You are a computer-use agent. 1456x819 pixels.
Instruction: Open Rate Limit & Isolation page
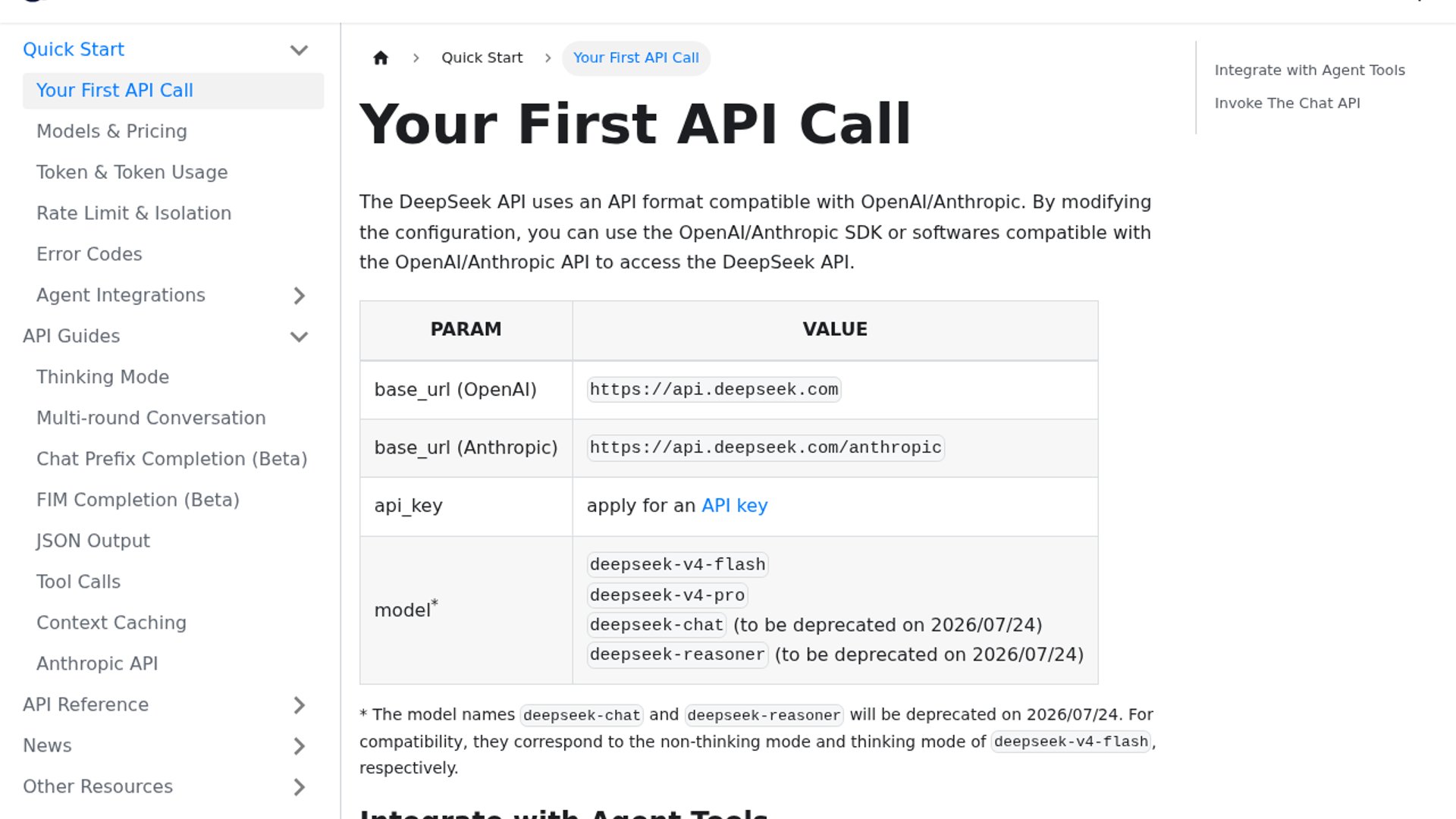coord(133,213)
